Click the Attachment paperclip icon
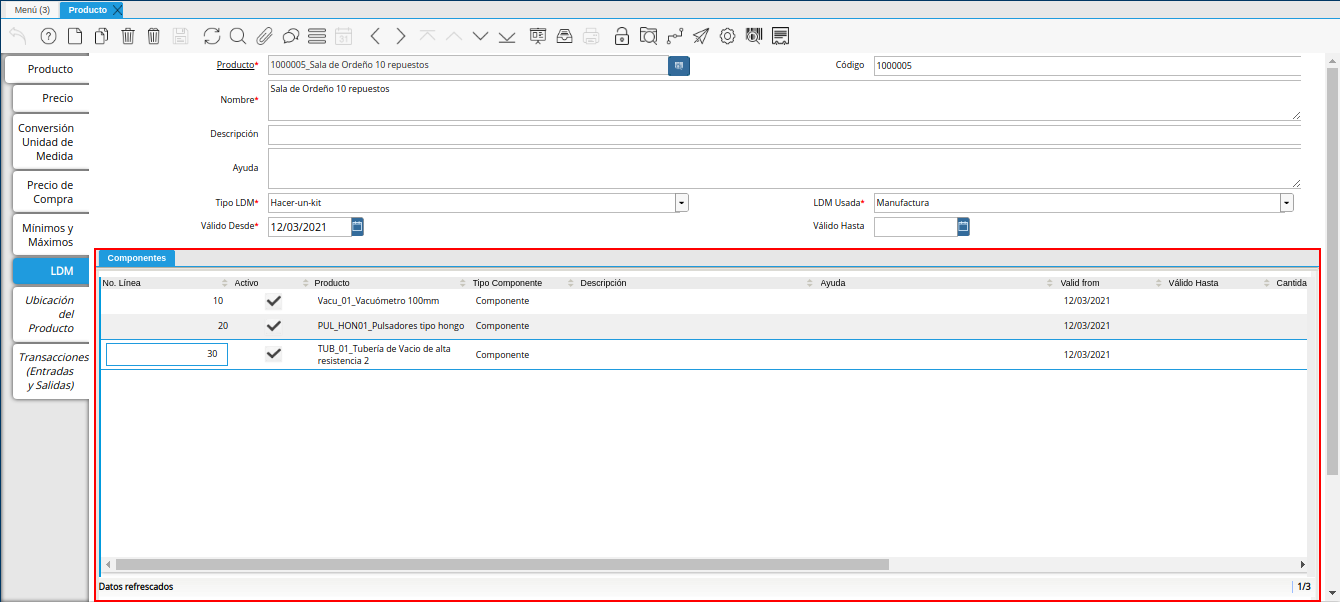The image size is (1340, 602). 264,37
